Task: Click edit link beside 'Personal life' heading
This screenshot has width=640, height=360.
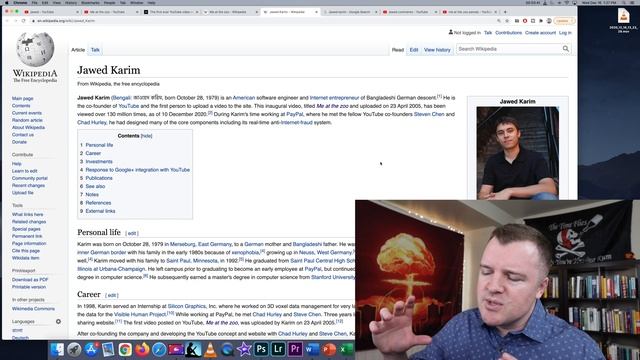Action: pyautogui.click(x=132, y=233)
